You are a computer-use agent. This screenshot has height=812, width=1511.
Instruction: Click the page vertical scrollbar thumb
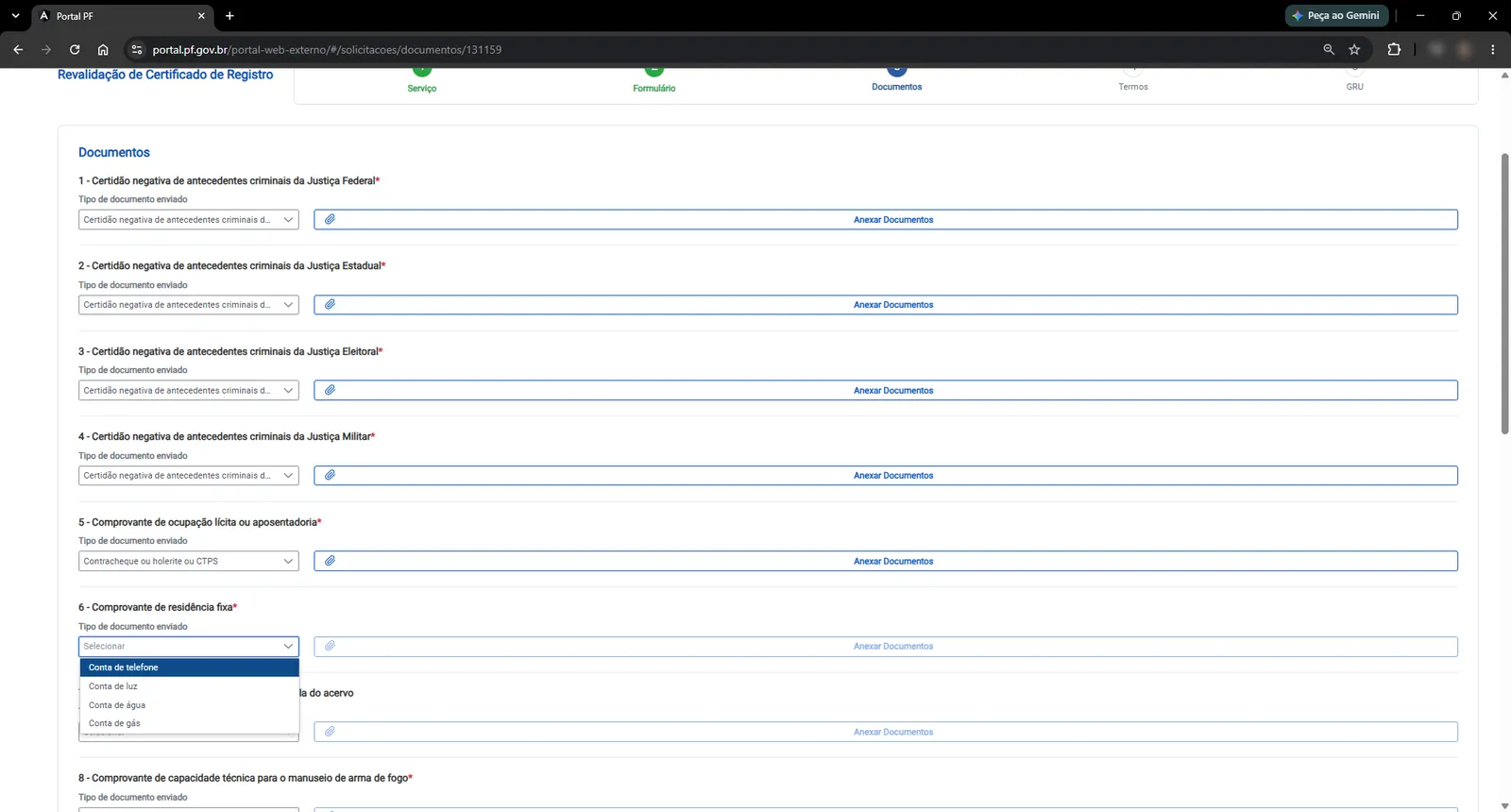[1504, 293]
